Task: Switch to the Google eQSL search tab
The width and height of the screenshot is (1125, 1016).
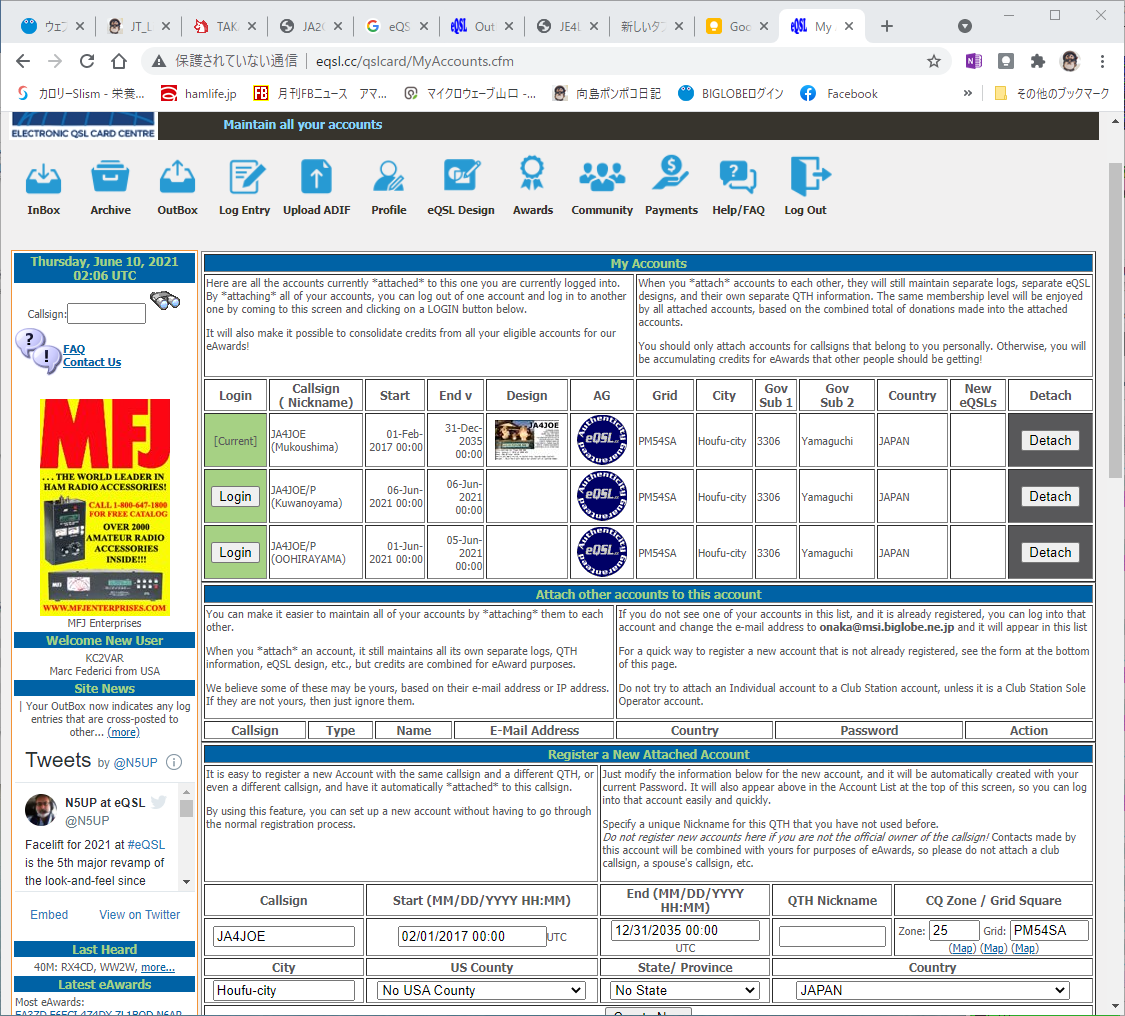Action: pos(397,27)
